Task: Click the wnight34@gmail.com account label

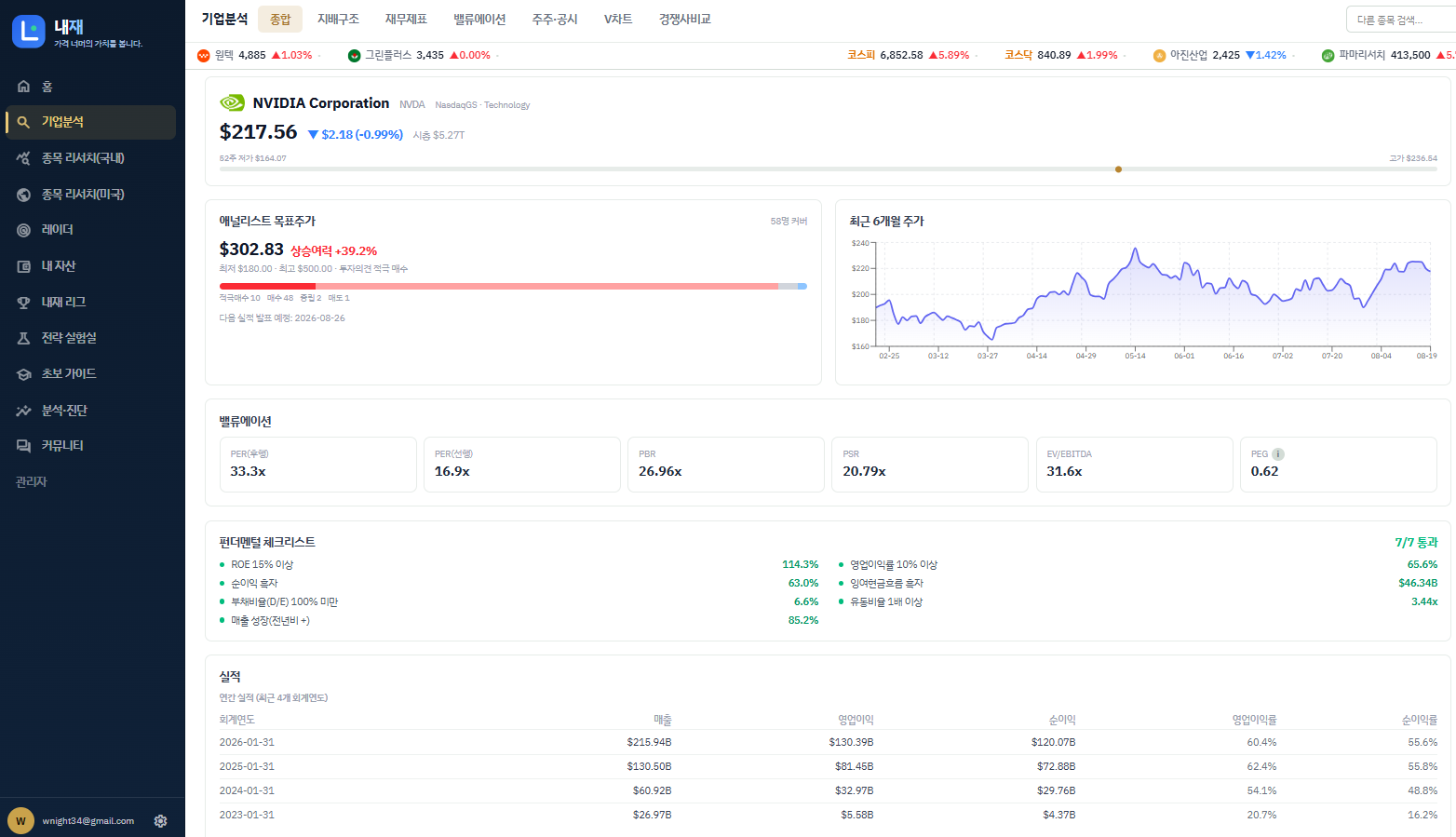Action: point(88,821)
